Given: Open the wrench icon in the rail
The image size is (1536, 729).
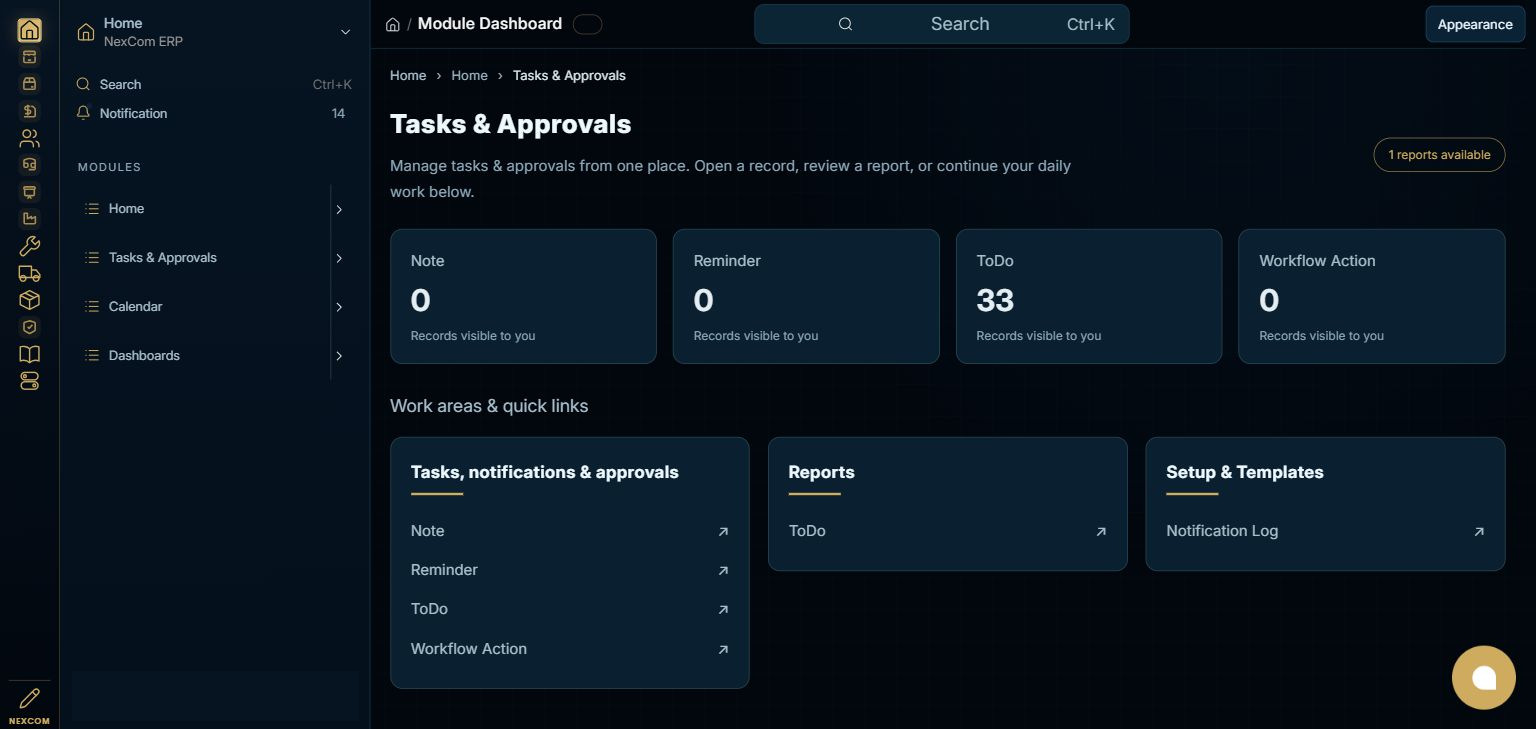Looking at the screenshot, I should pos(30,246).
